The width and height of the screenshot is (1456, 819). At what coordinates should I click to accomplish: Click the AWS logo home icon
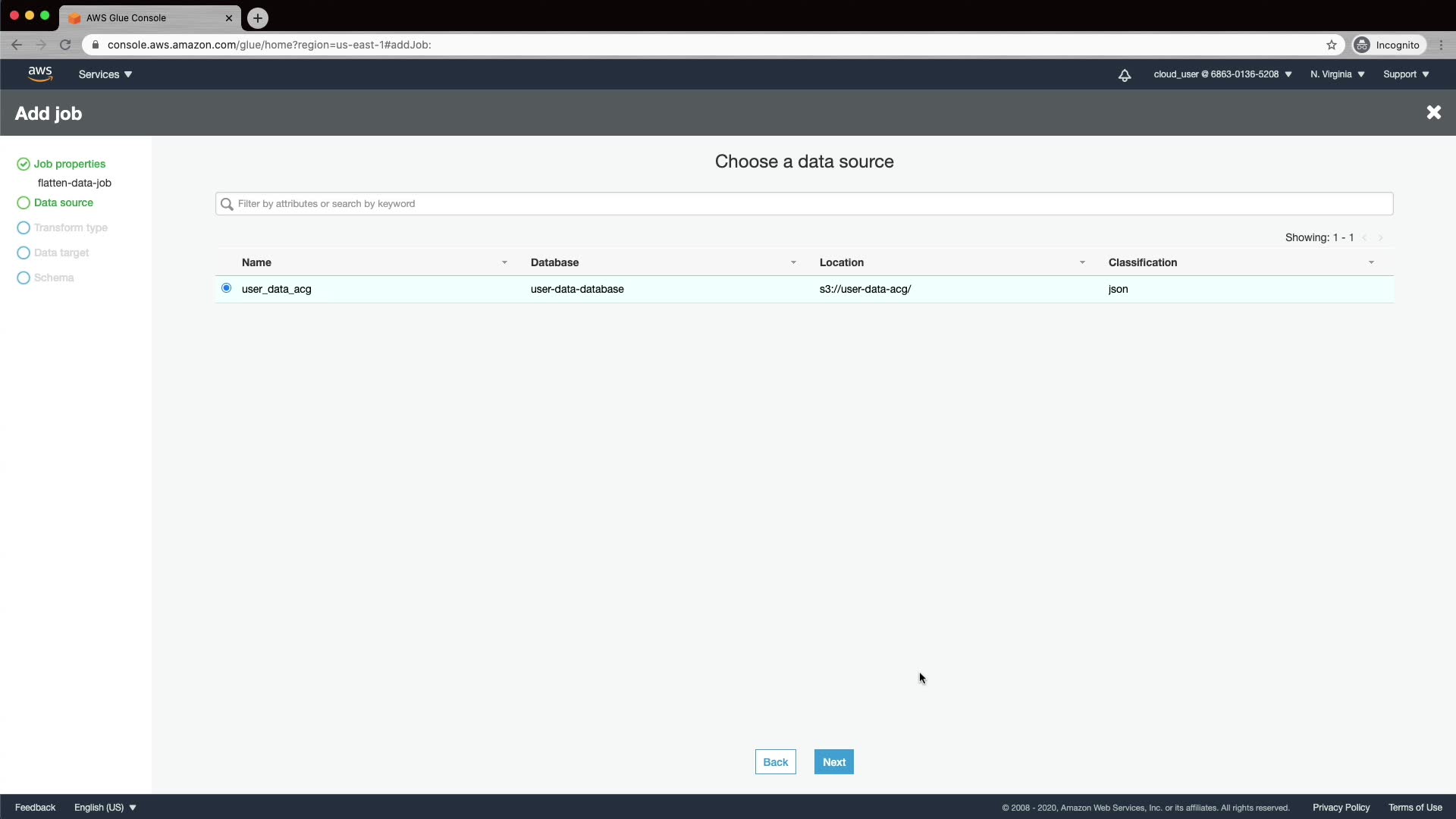40,74
